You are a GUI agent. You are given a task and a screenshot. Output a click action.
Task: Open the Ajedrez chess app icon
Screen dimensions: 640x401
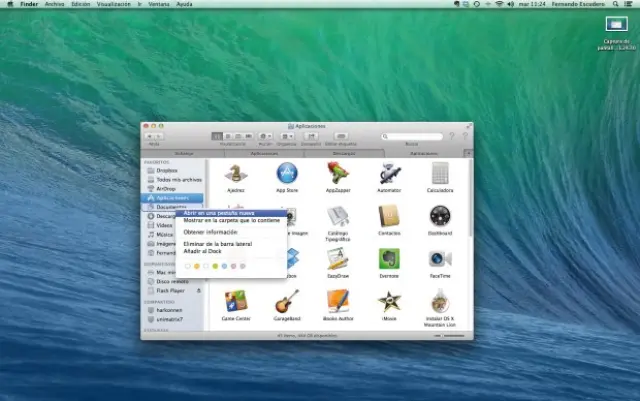[x=236, y=173]
